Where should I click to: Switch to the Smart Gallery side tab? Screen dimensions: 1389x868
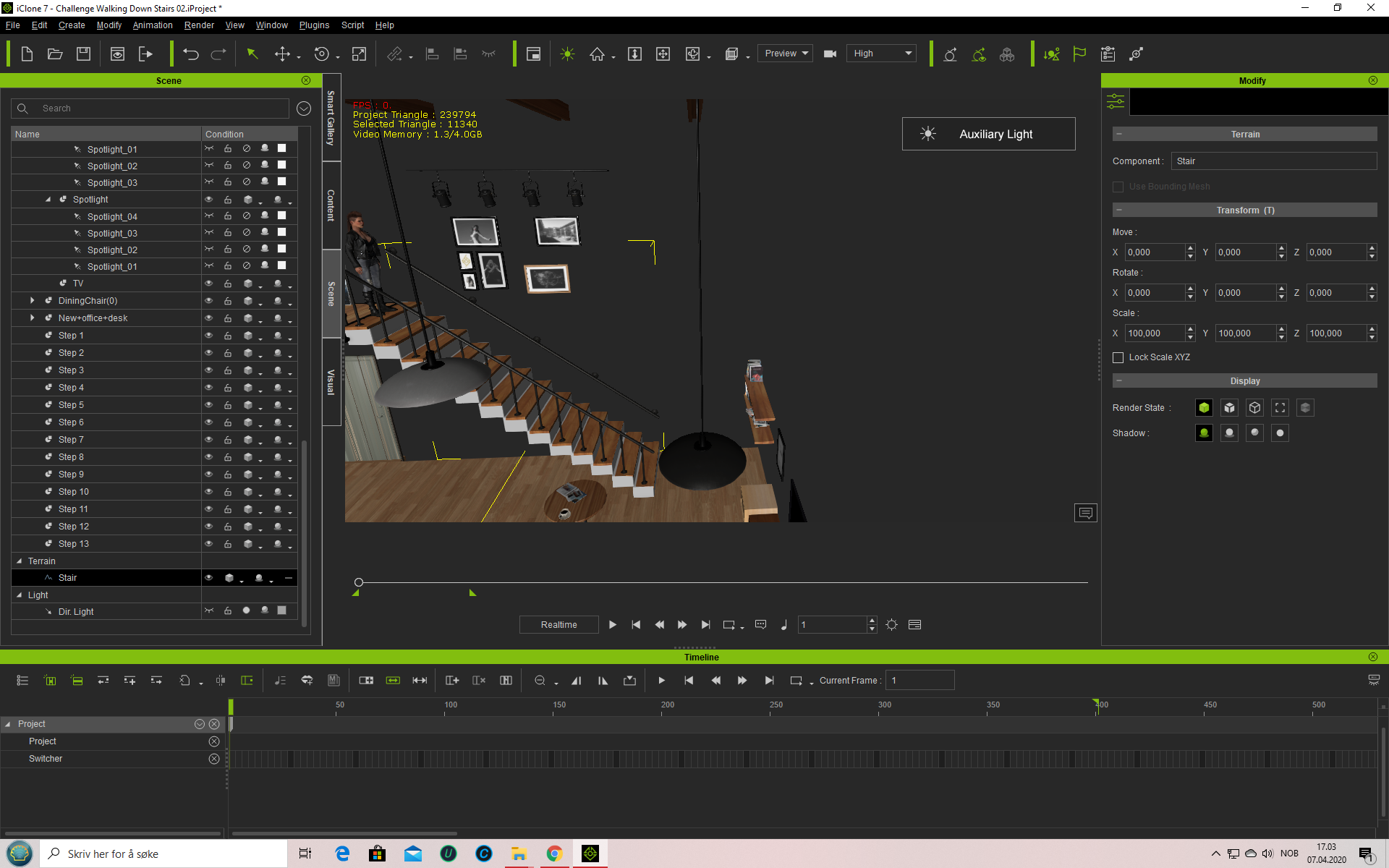331,117
